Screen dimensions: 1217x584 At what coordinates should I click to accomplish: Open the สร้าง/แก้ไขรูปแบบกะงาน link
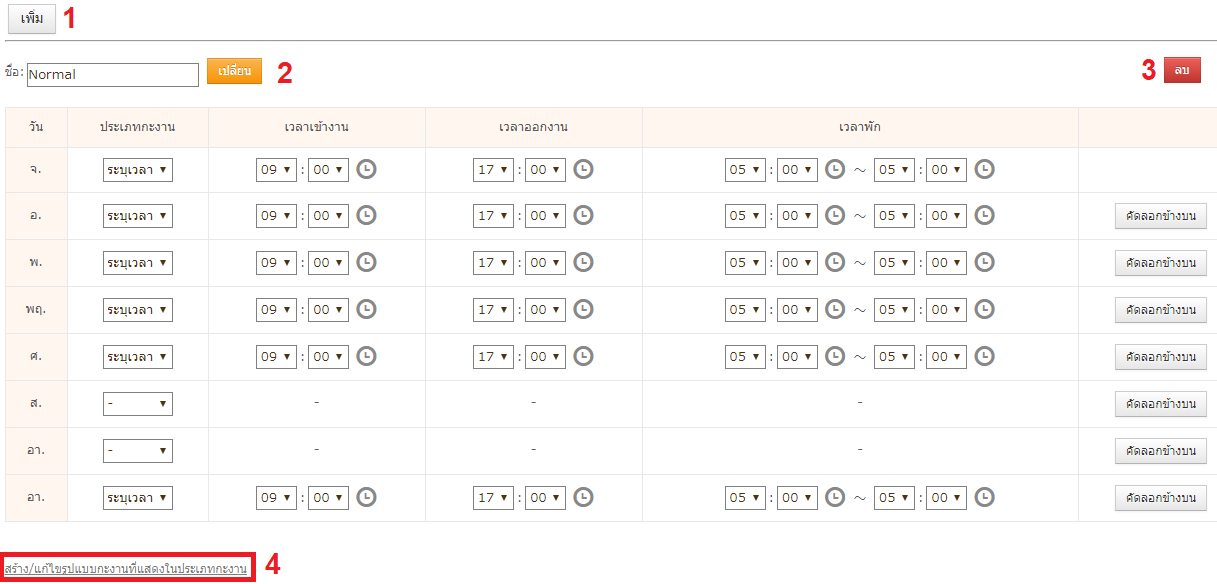click(126, 568)
